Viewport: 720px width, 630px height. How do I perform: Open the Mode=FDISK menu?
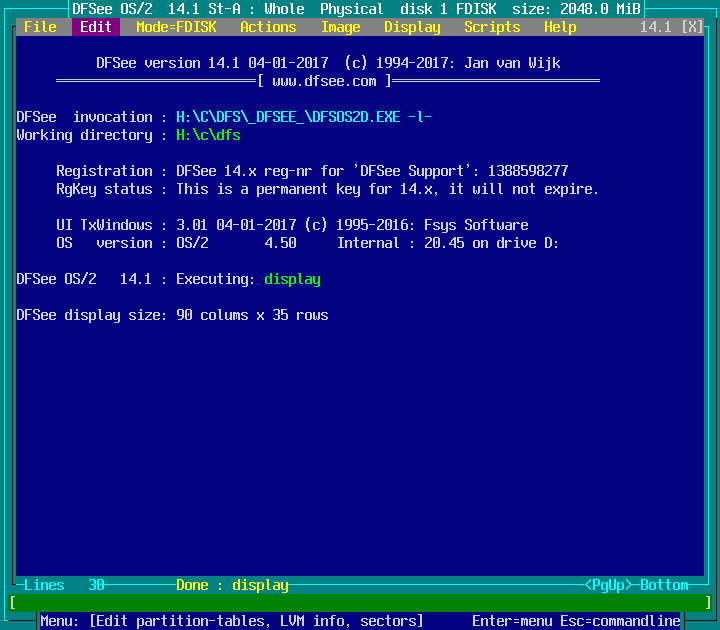[x=176, y=27]
